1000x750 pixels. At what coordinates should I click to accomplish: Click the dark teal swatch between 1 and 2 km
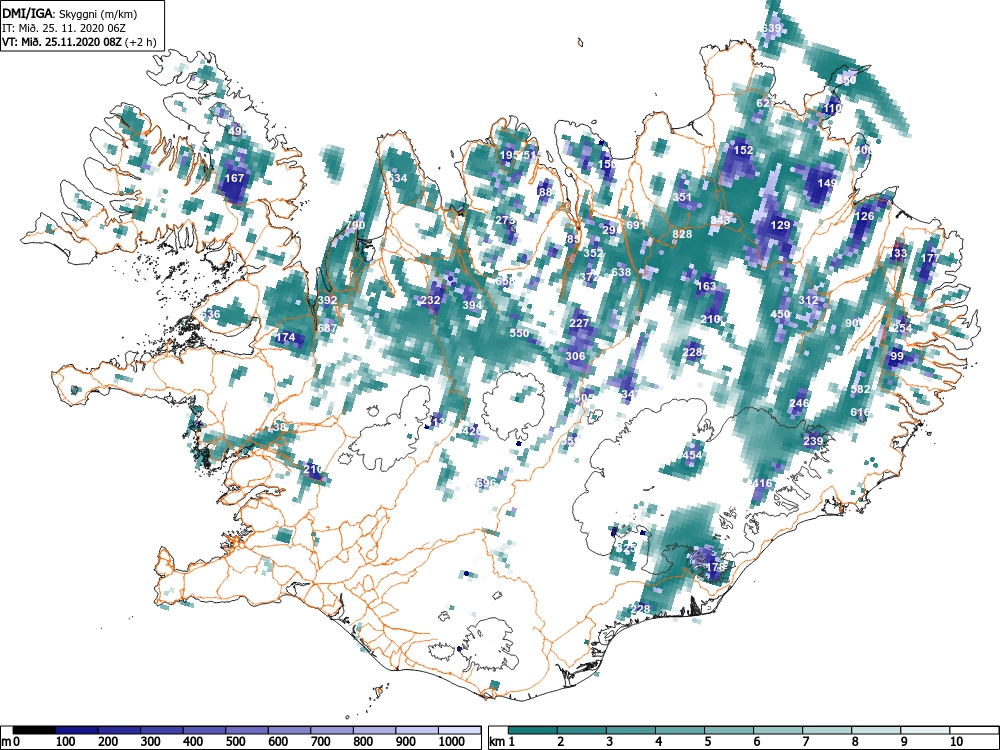click(x=533, y=730)
